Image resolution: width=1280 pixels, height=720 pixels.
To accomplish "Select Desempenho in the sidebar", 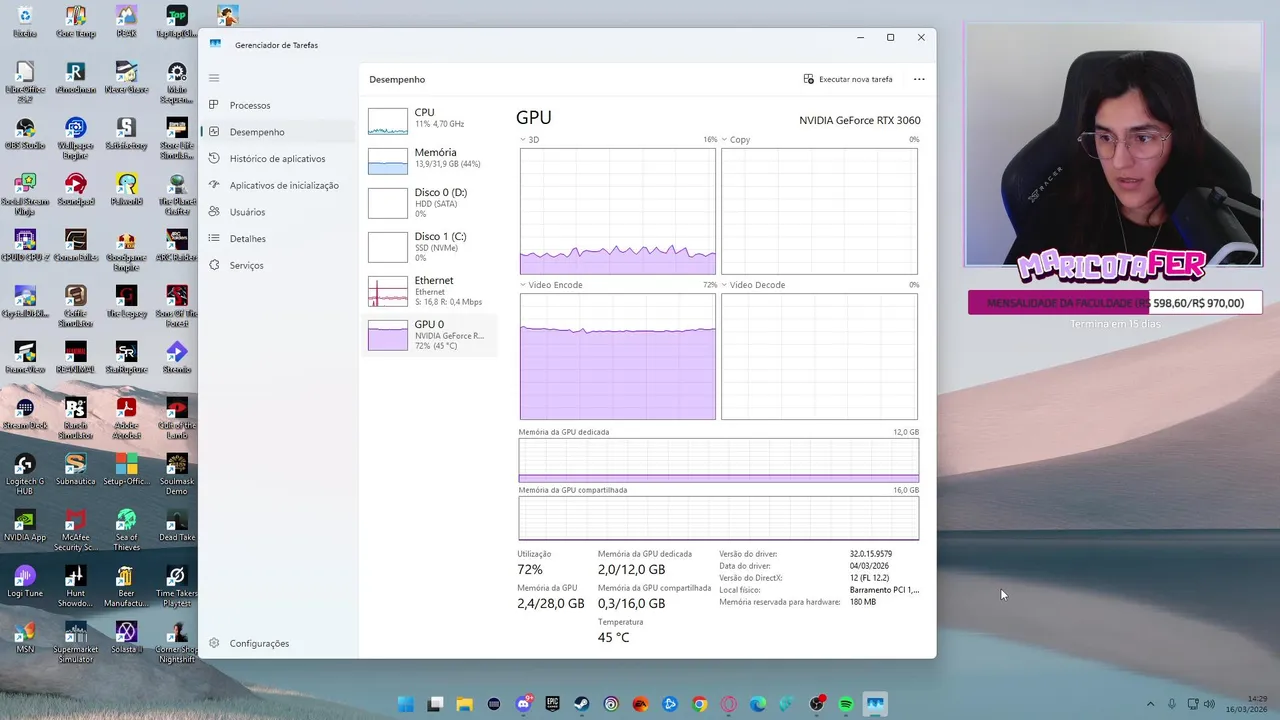I will tap(277, 132).
